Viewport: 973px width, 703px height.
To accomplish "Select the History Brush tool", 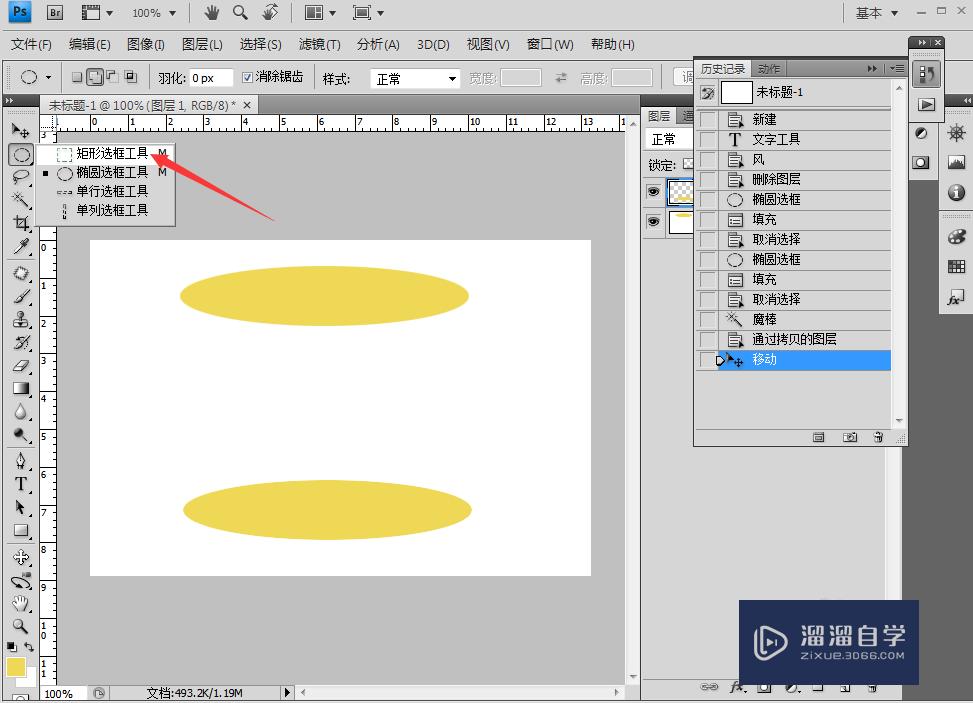I will [x=20, y=343].
